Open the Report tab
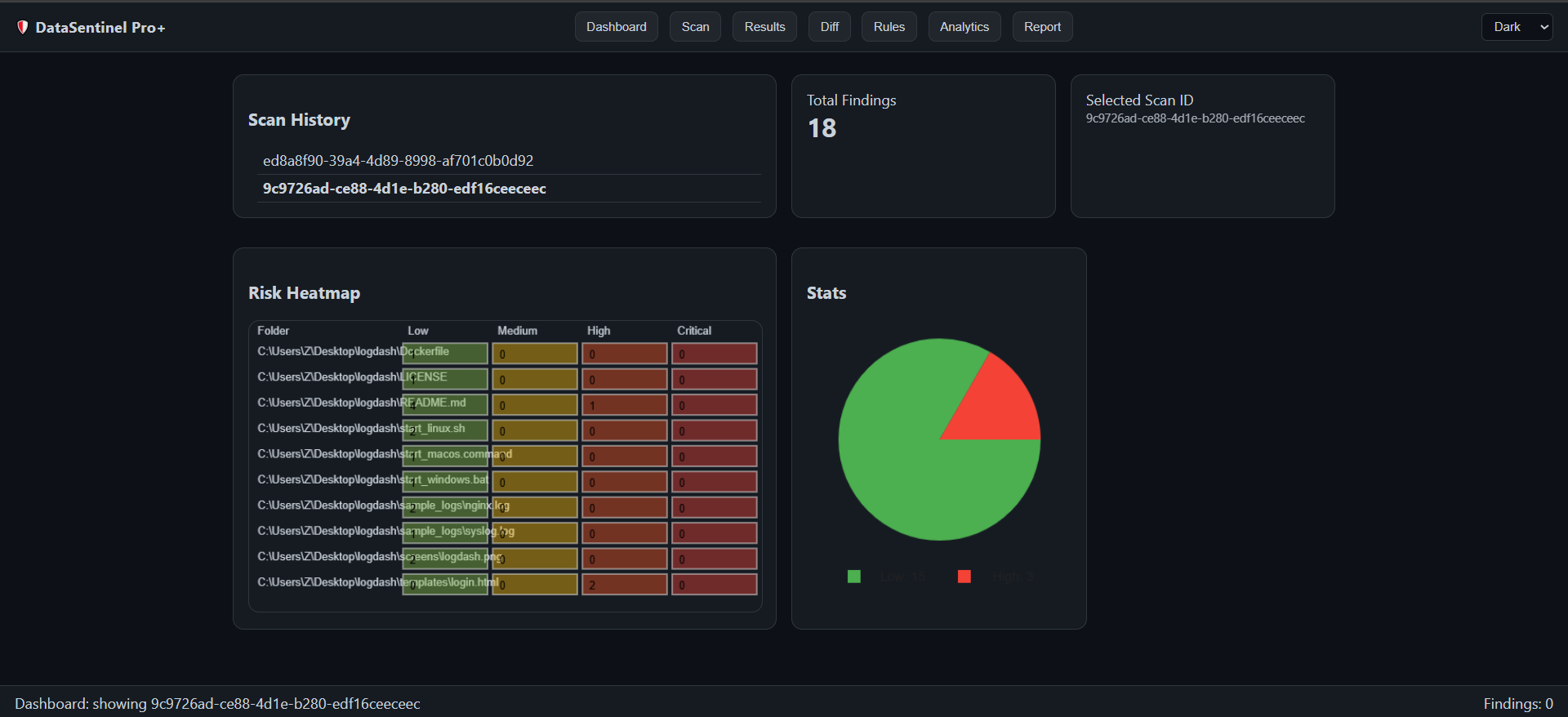1568x717 pixels. click(x=1043, y=27)
